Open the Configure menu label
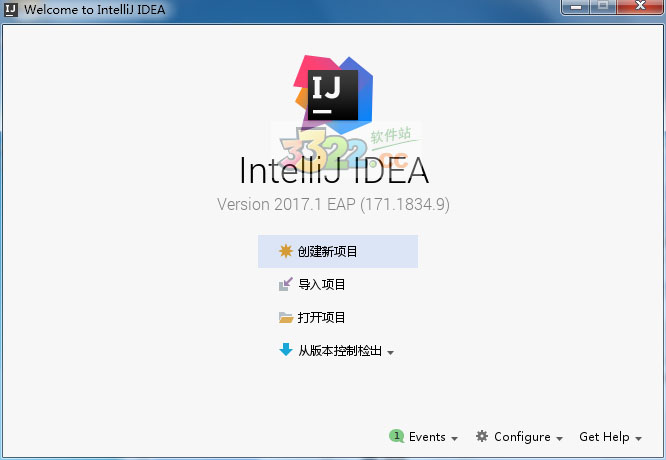Viewport: 666px width, 460px height. pyautogui.click(x=522, y=437)
